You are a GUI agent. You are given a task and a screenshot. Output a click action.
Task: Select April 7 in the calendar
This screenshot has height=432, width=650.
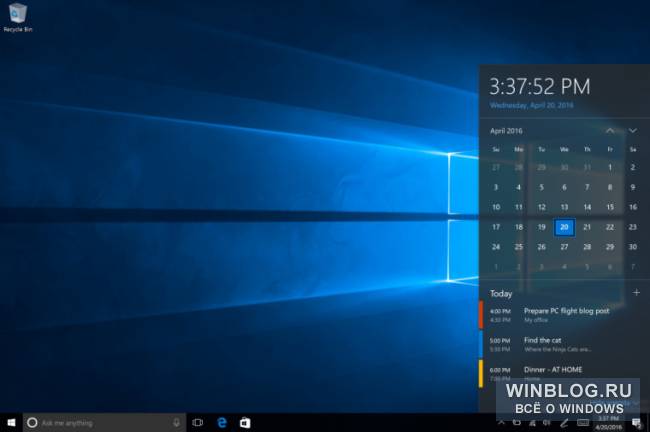(587, 187)
